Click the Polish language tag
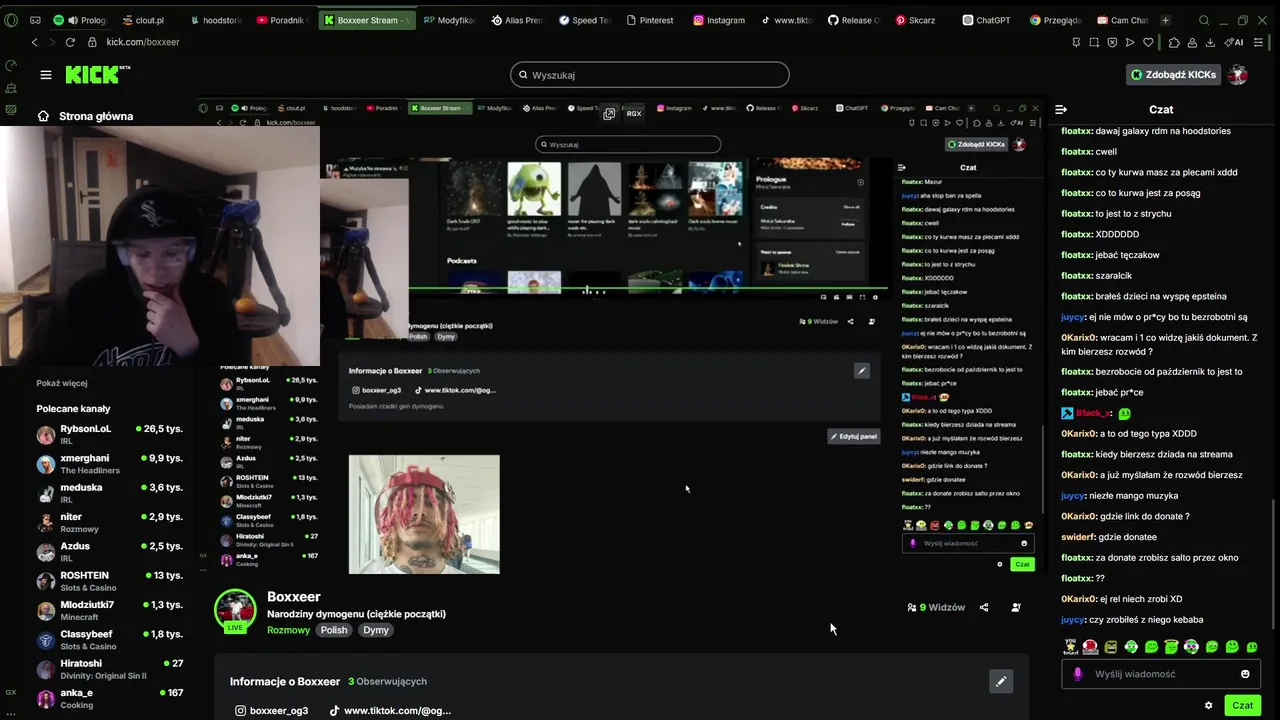This screenshot has width=1280, height=720. (334, 630)
